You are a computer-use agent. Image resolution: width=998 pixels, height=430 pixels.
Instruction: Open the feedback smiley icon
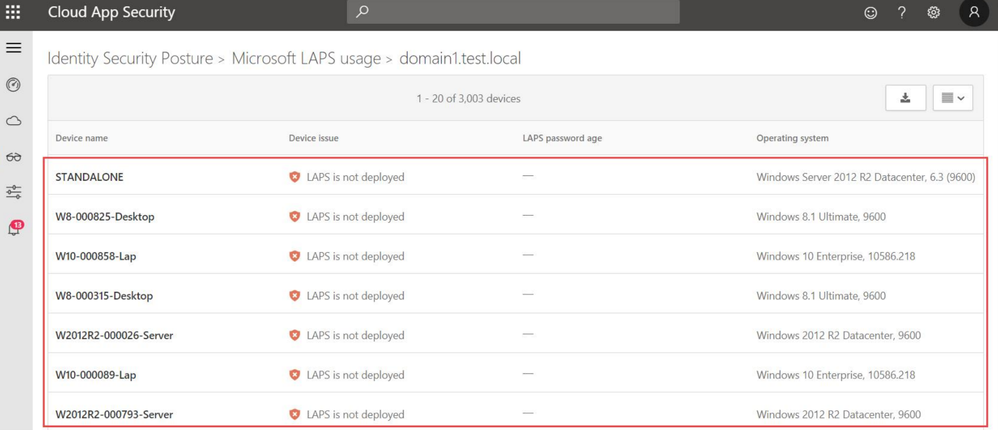pos(870,12)
